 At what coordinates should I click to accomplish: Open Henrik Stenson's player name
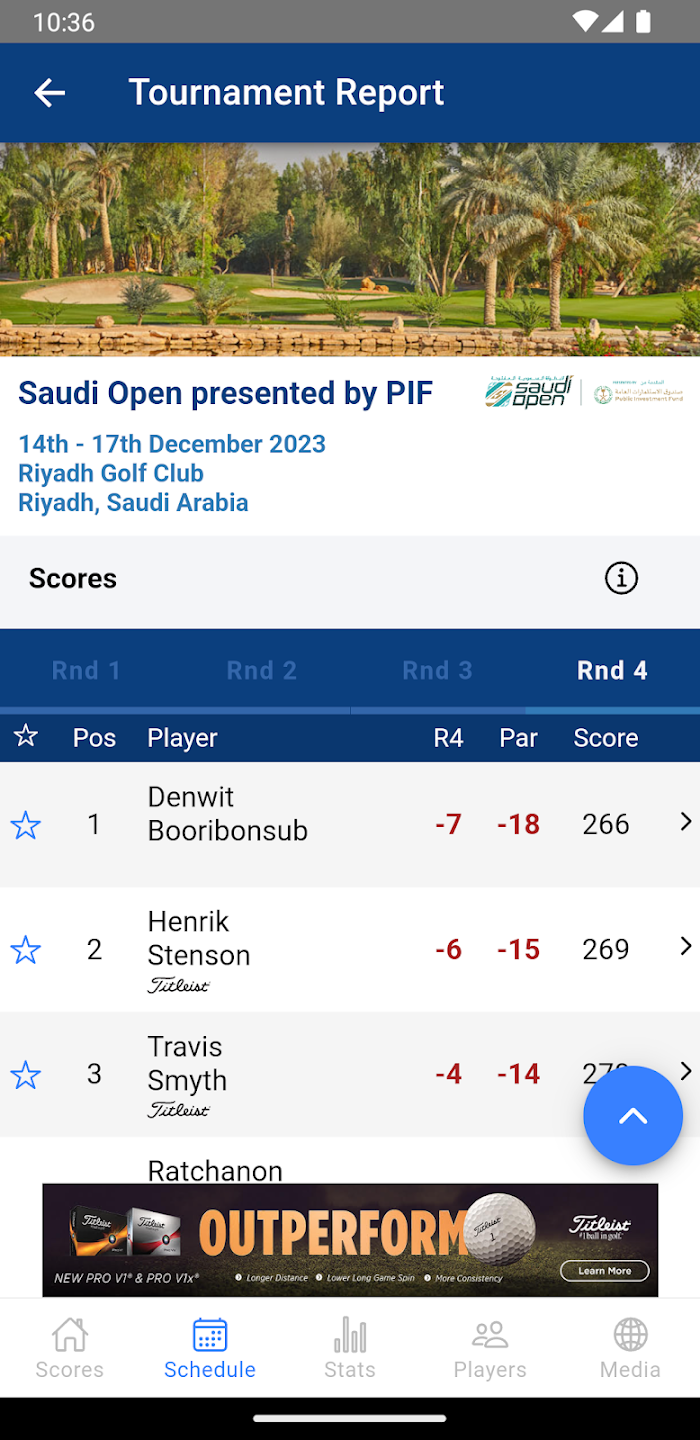coord(199,938)
